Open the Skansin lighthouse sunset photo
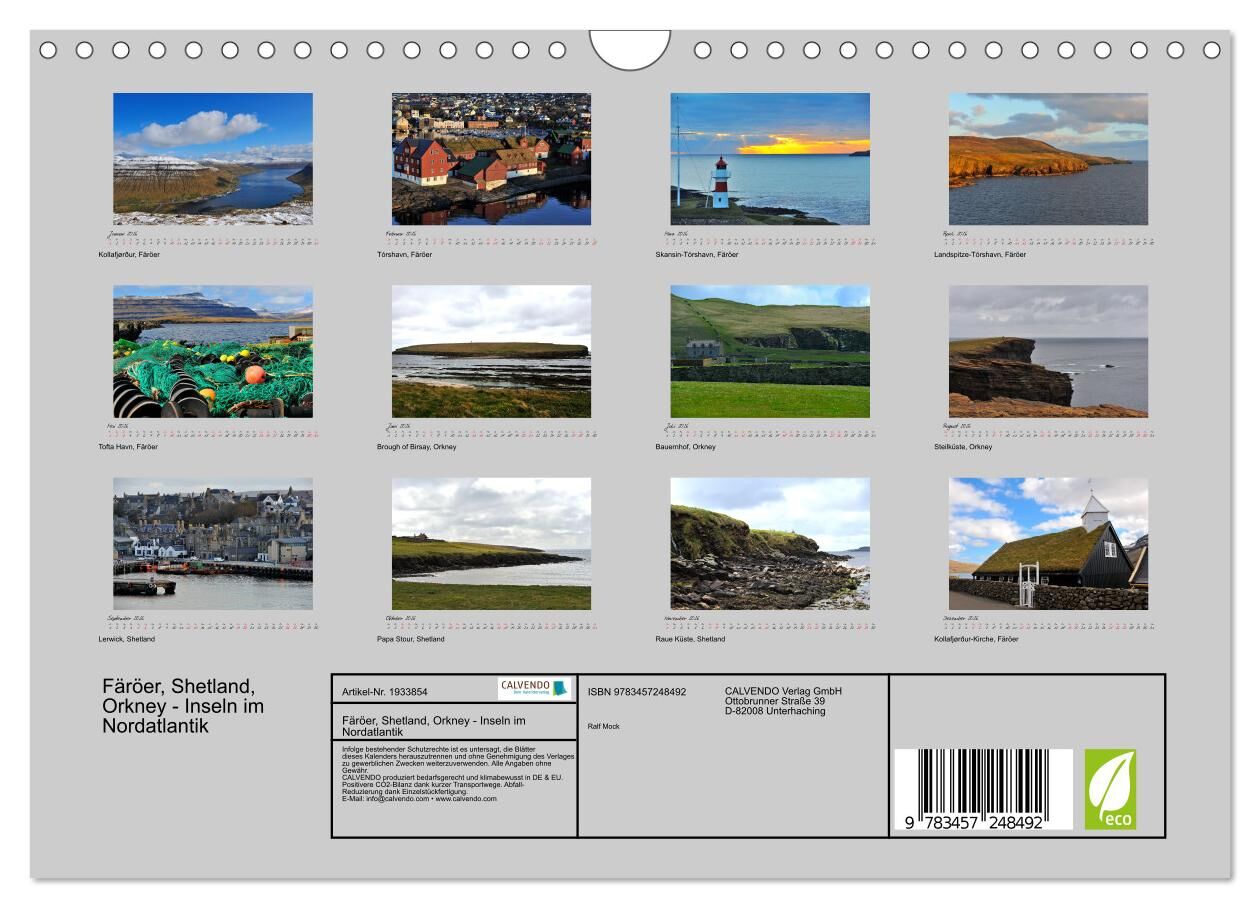 click(x=770, y=159)
